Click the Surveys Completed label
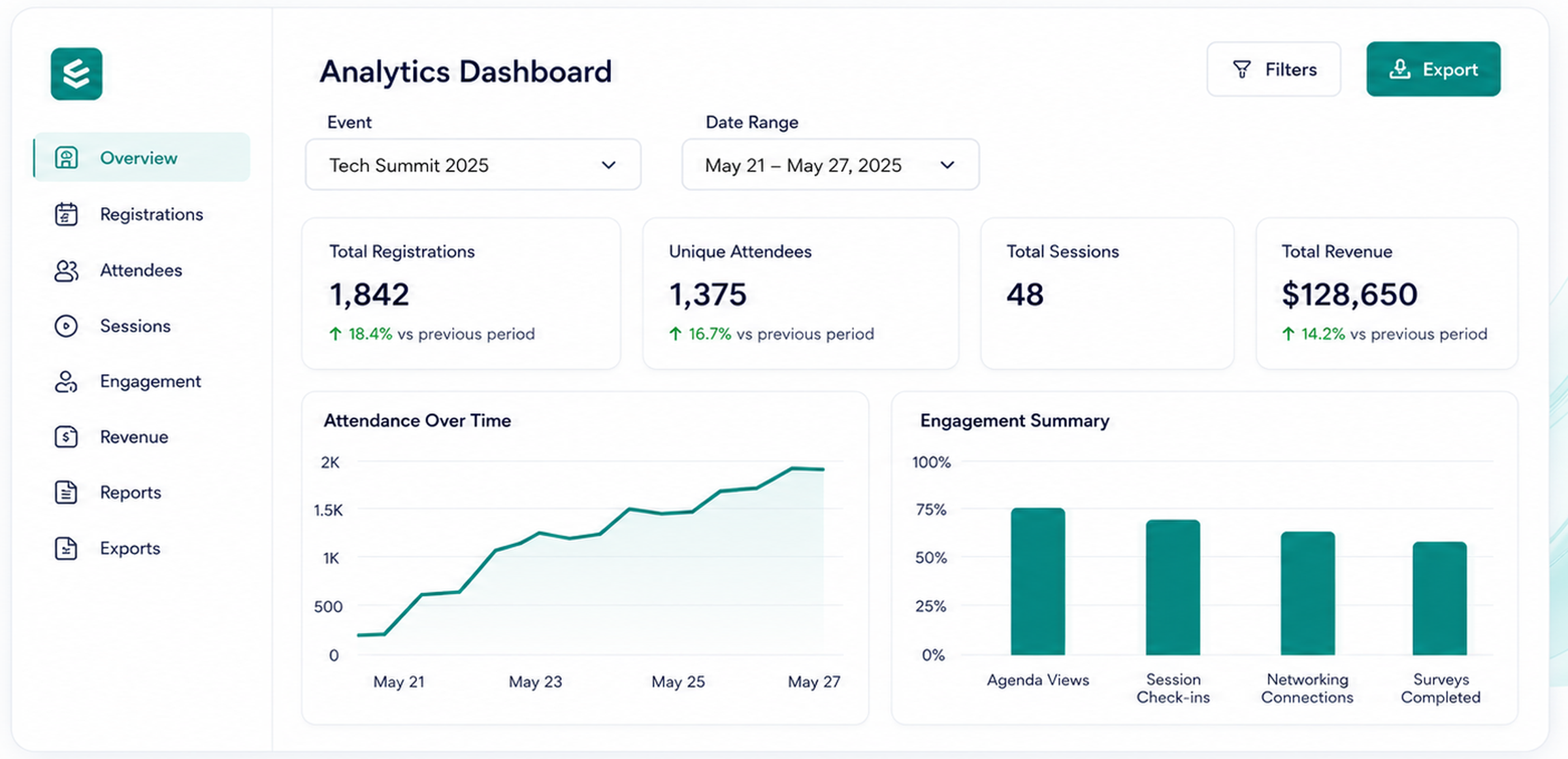 (x=1441, y=688)
